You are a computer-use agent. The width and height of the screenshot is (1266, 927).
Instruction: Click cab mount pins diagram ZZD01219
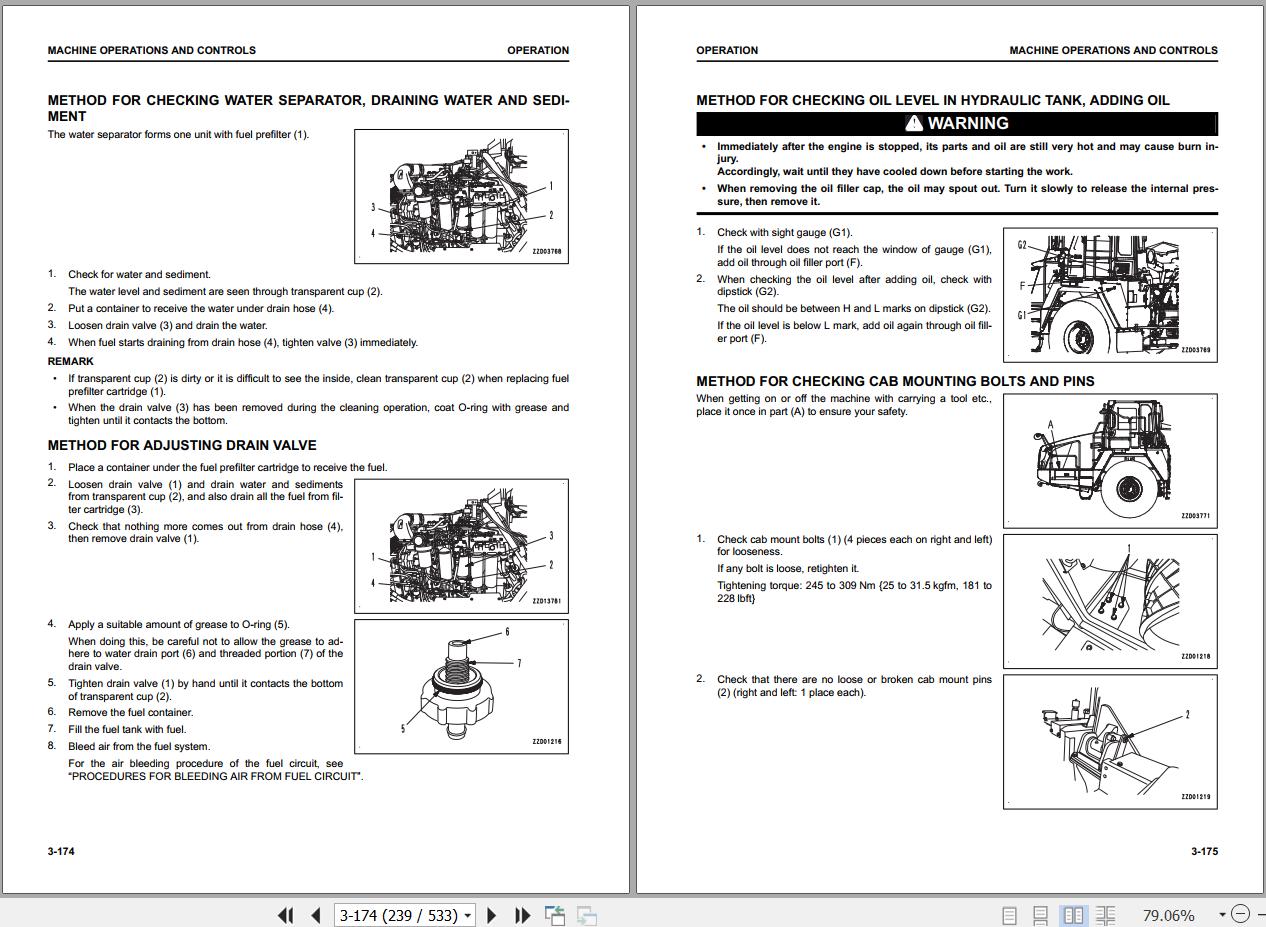tap(1110, 741)
